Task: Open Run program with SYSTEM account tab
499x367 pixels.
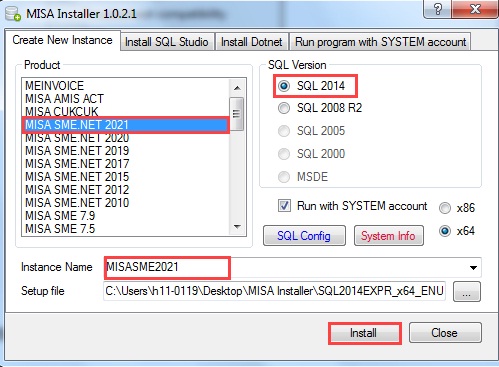Action: [x=380, y=42]
